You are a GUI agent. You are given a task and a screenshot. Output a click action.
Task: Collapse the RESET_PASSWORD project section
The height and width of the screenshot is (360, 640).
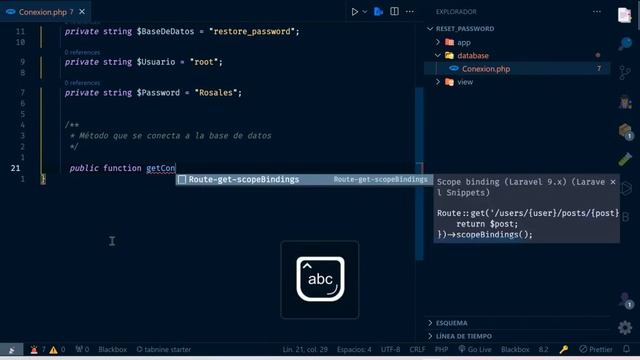pyautogui.click(x=429, y=29)
